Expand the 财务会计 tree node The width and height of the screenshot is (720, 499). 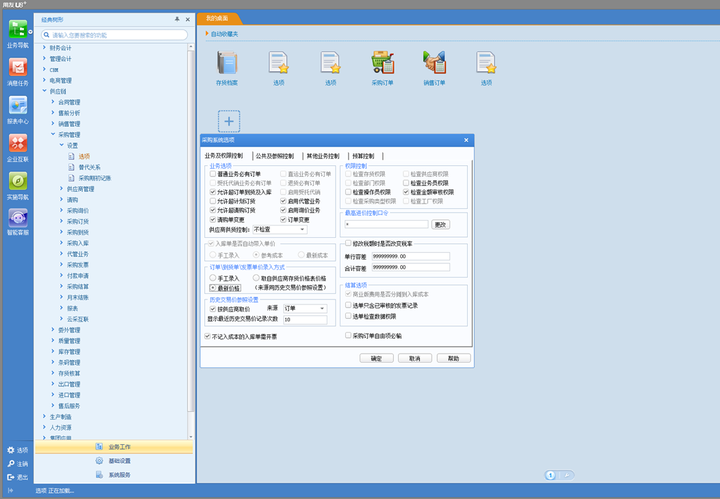point(44,47)
